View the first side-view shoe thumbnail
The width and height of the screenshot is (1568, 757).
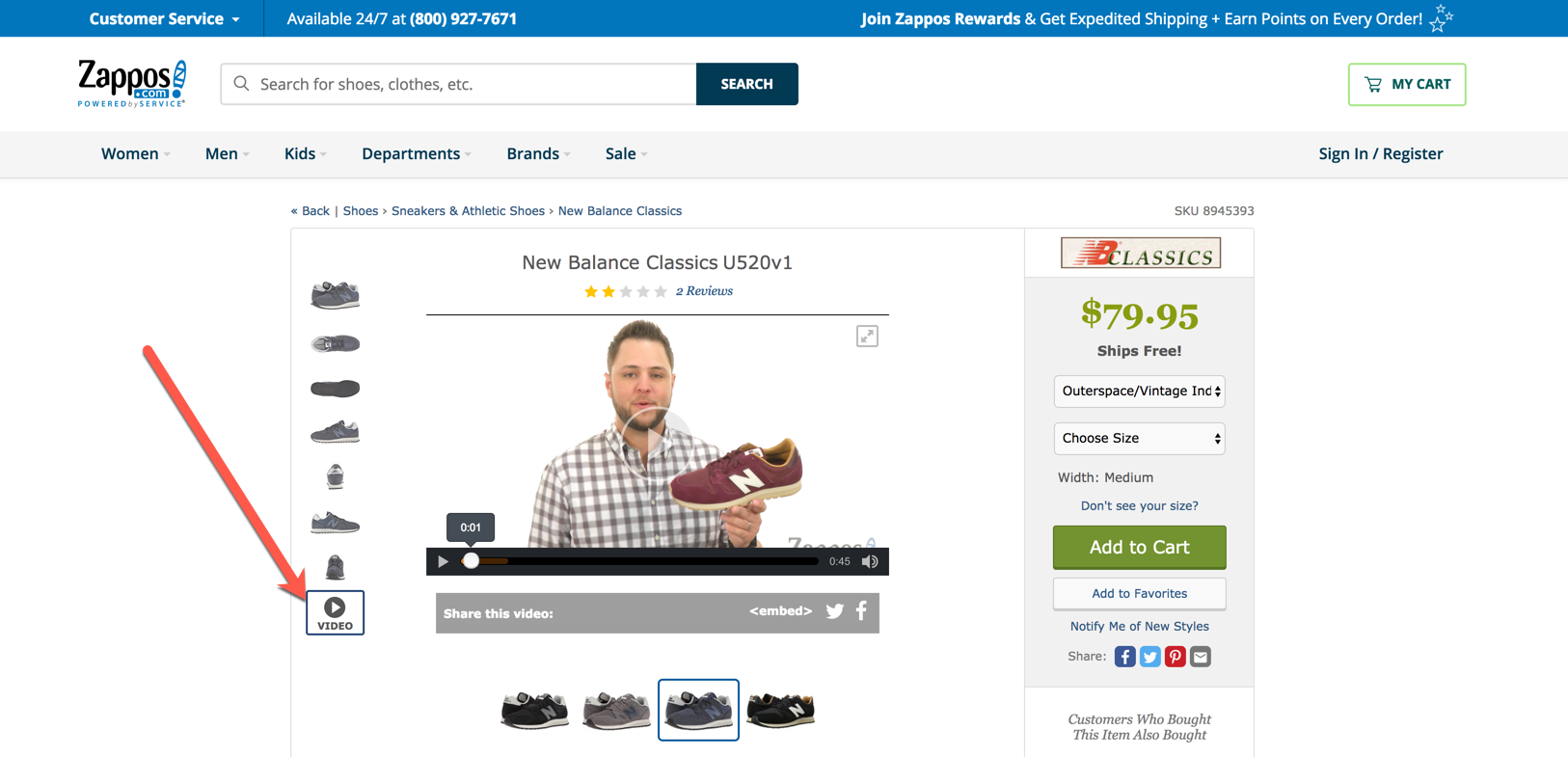335,295
